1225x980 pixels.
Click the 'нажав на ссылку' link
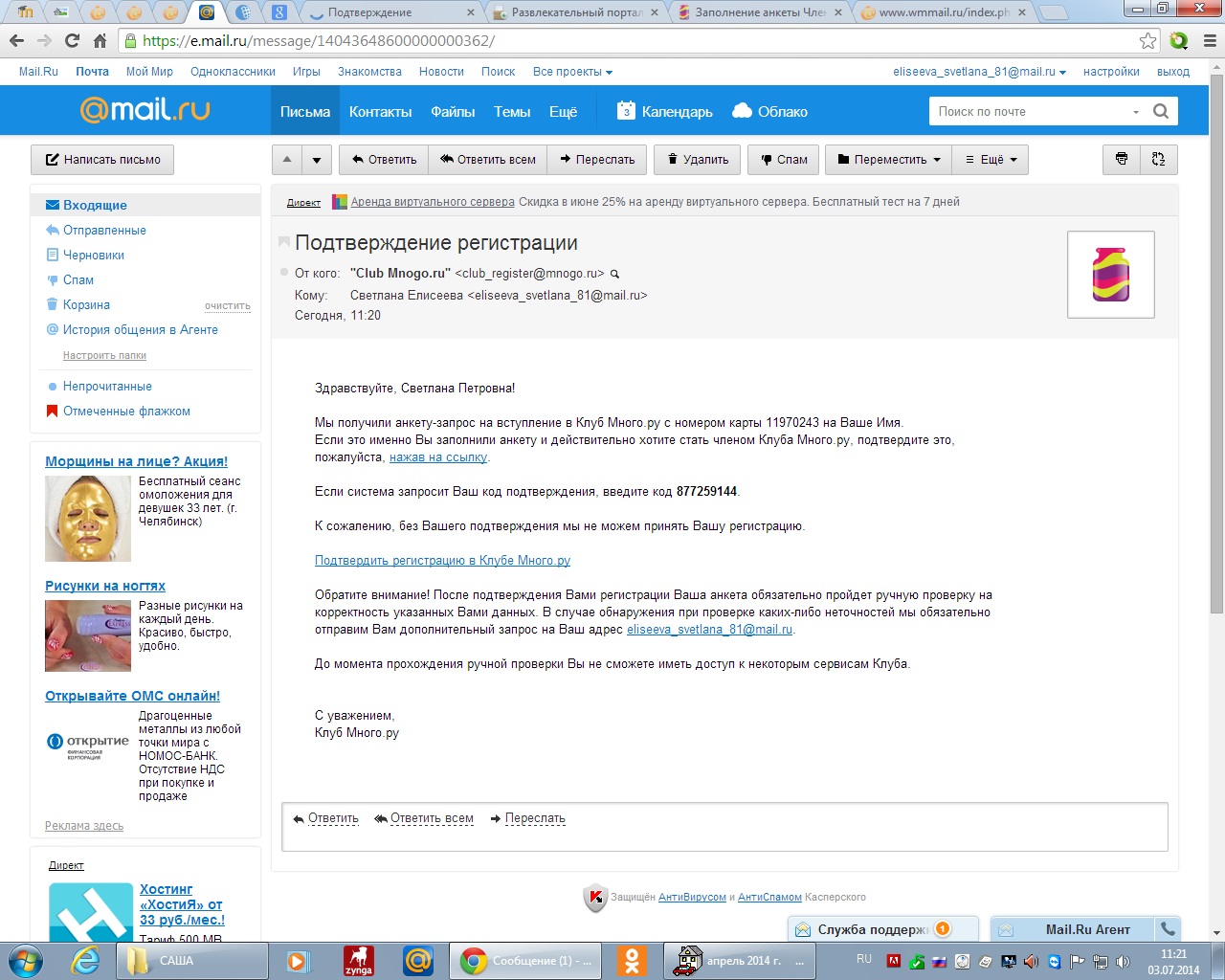pos(438,457)
